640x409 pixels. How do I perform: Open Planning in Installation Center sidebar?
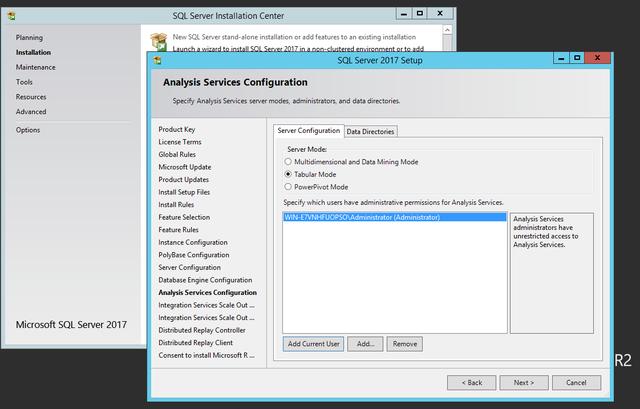[x=29, y=38]
